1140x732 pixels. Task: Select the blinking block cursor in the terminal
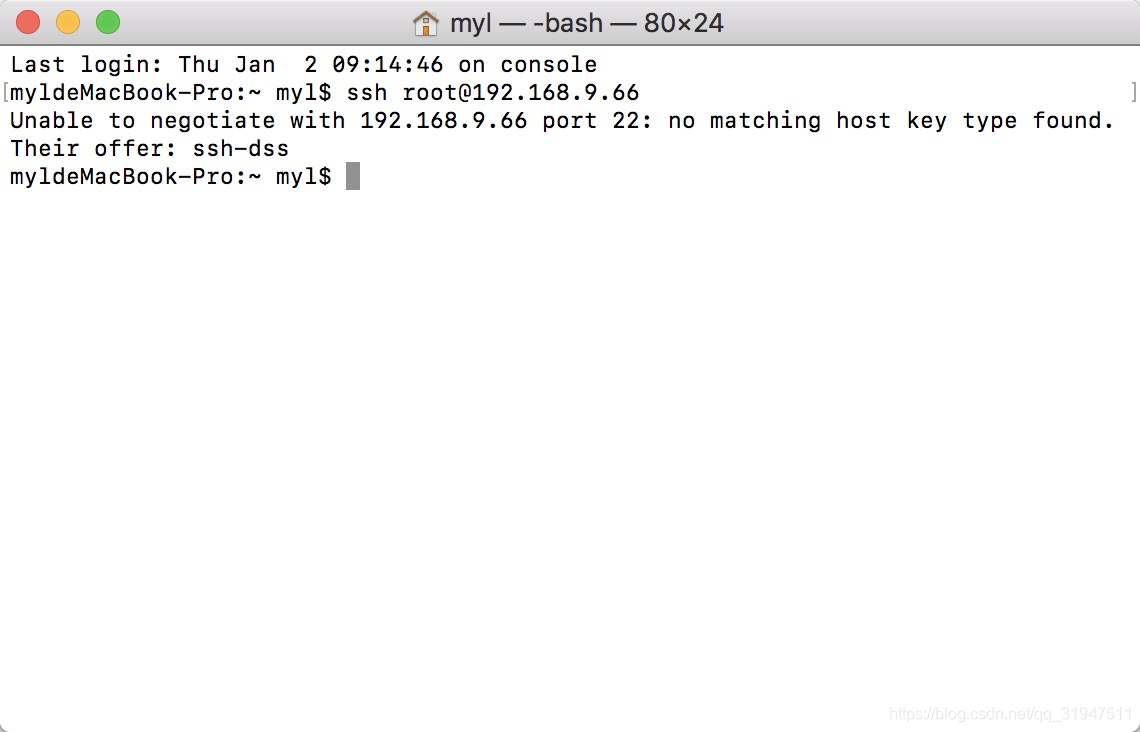(x=353, y=175)
